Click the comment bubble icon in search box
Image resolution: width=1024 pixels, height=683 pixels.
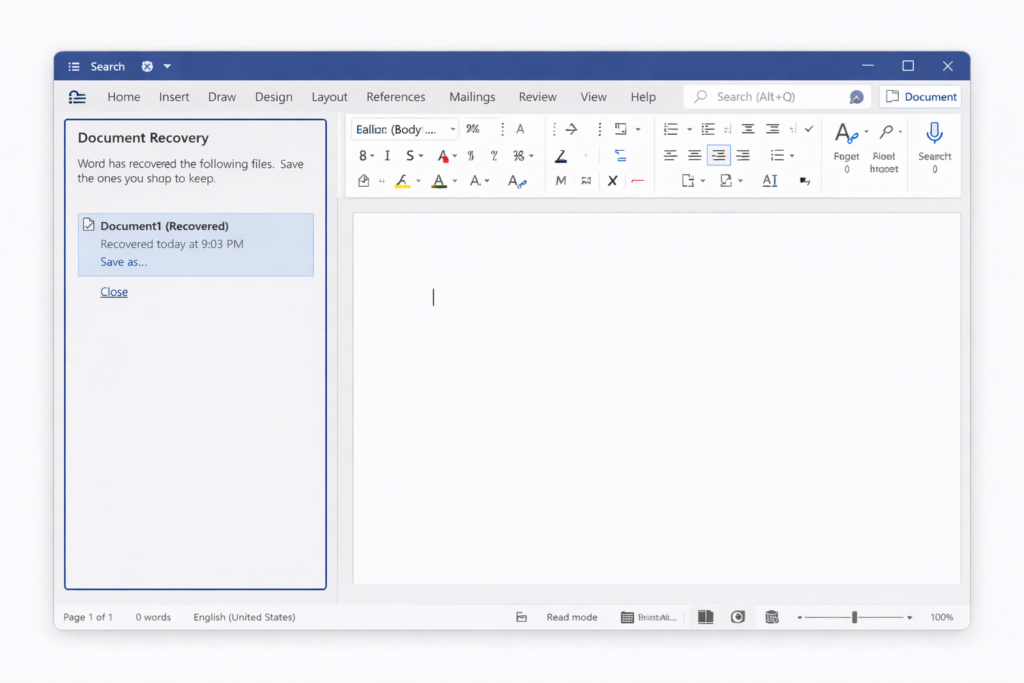856,97
